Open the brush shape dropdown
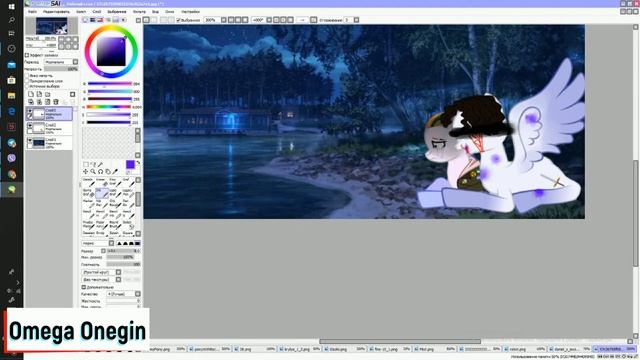 (x=102, y=272)
